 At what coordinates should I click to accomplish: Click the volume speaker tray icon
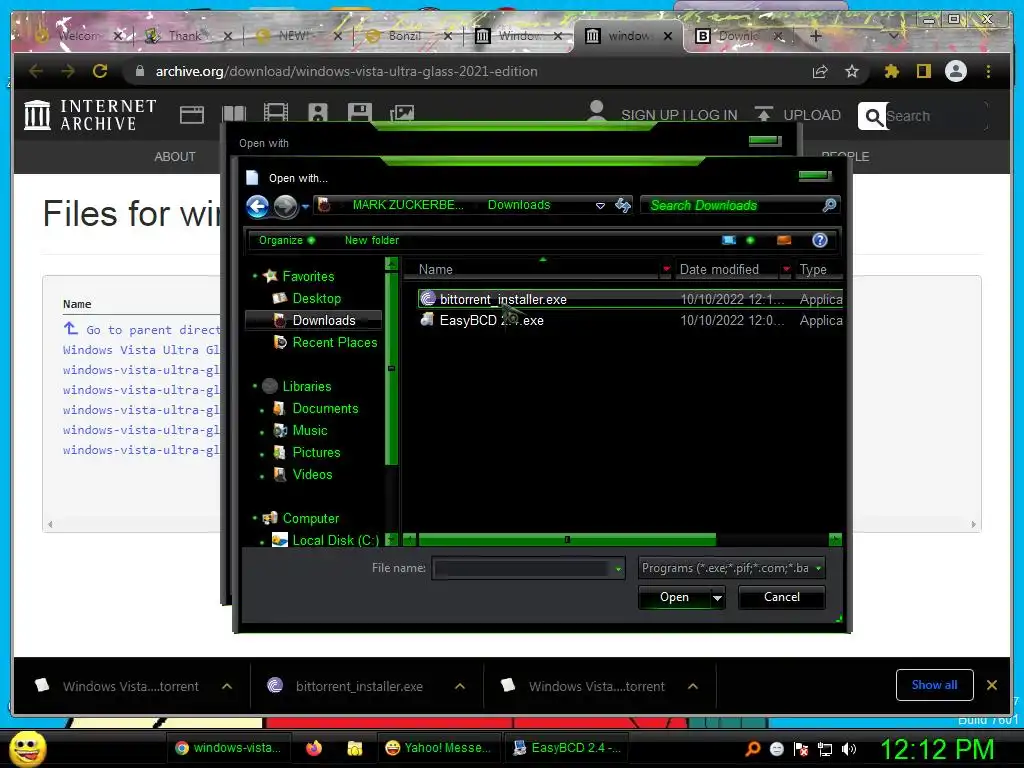coord(849,749)
